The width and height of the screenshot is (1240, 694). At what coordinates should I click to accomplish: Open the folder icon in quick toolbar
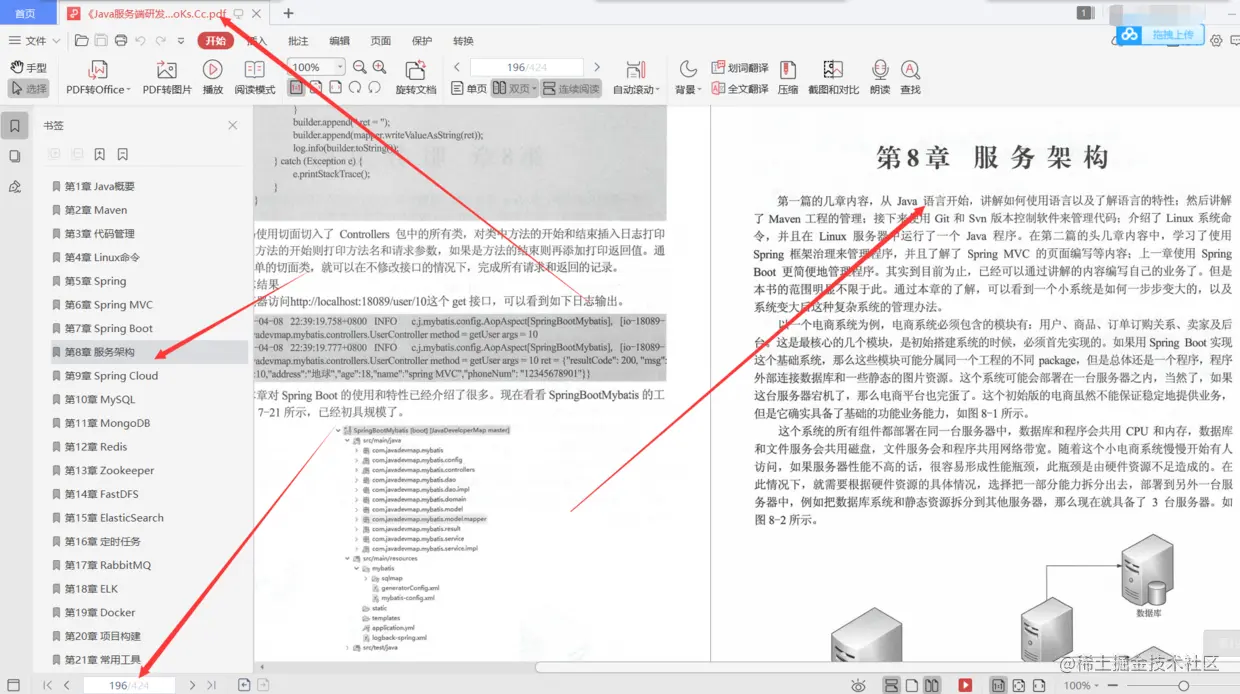[82, 41]
